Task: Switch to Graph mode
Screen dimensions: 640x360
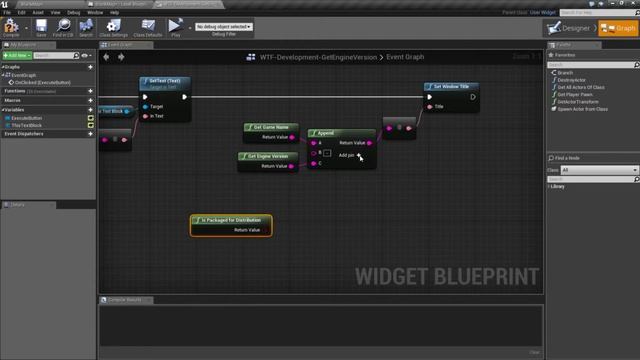Action: pyautogui.click(x=618, y=28)
